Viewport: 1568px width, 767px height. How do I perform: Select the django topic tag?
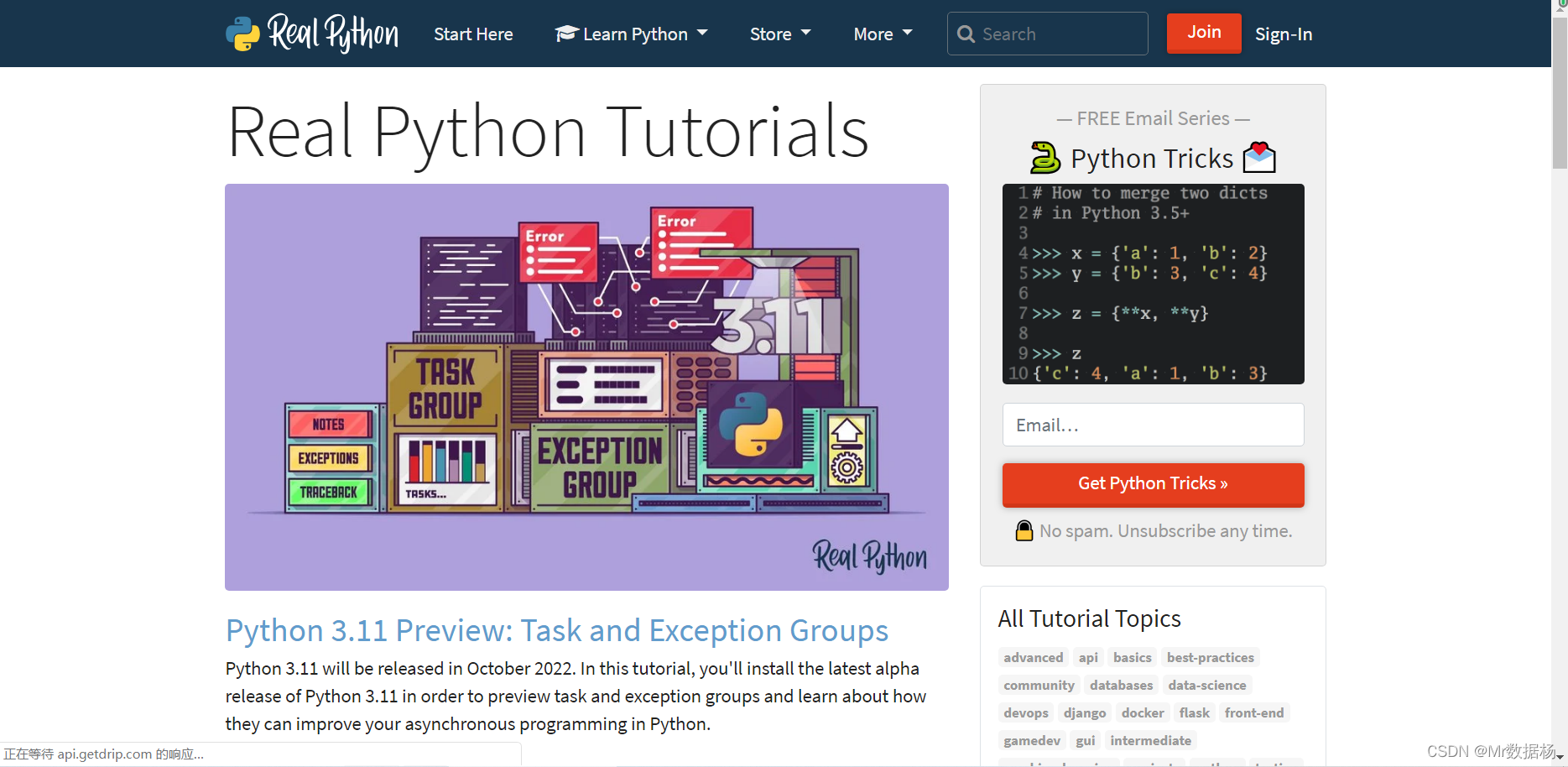[x=1085, y=713]
